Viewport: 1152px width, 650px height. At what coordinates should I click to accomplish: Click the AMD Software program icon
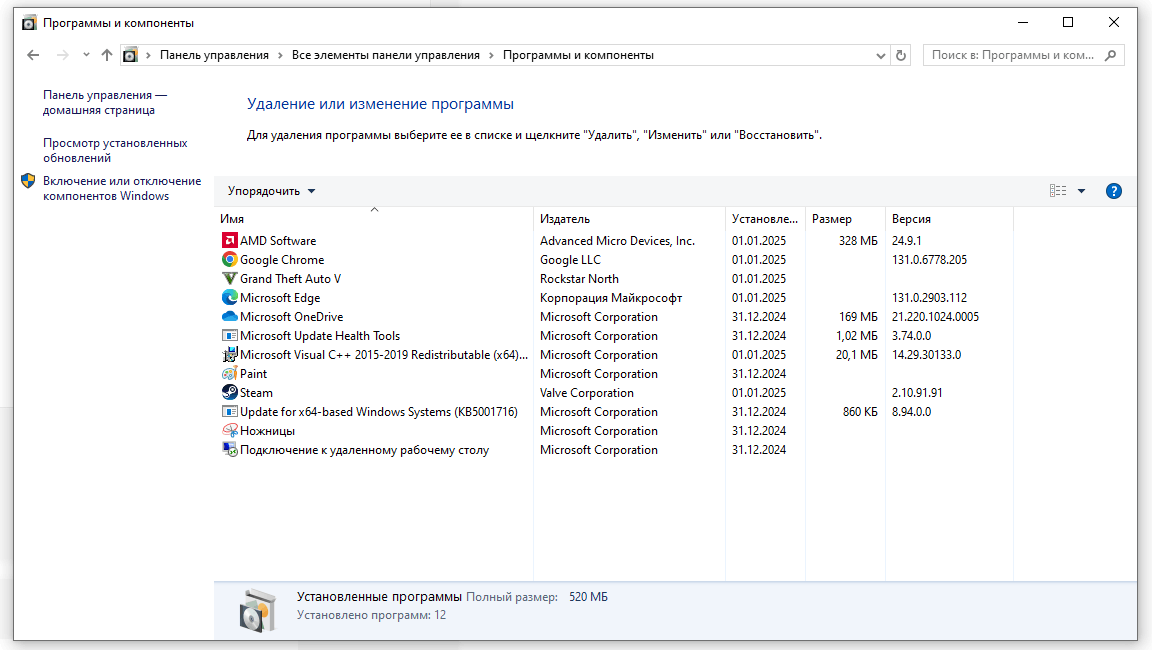229,240
